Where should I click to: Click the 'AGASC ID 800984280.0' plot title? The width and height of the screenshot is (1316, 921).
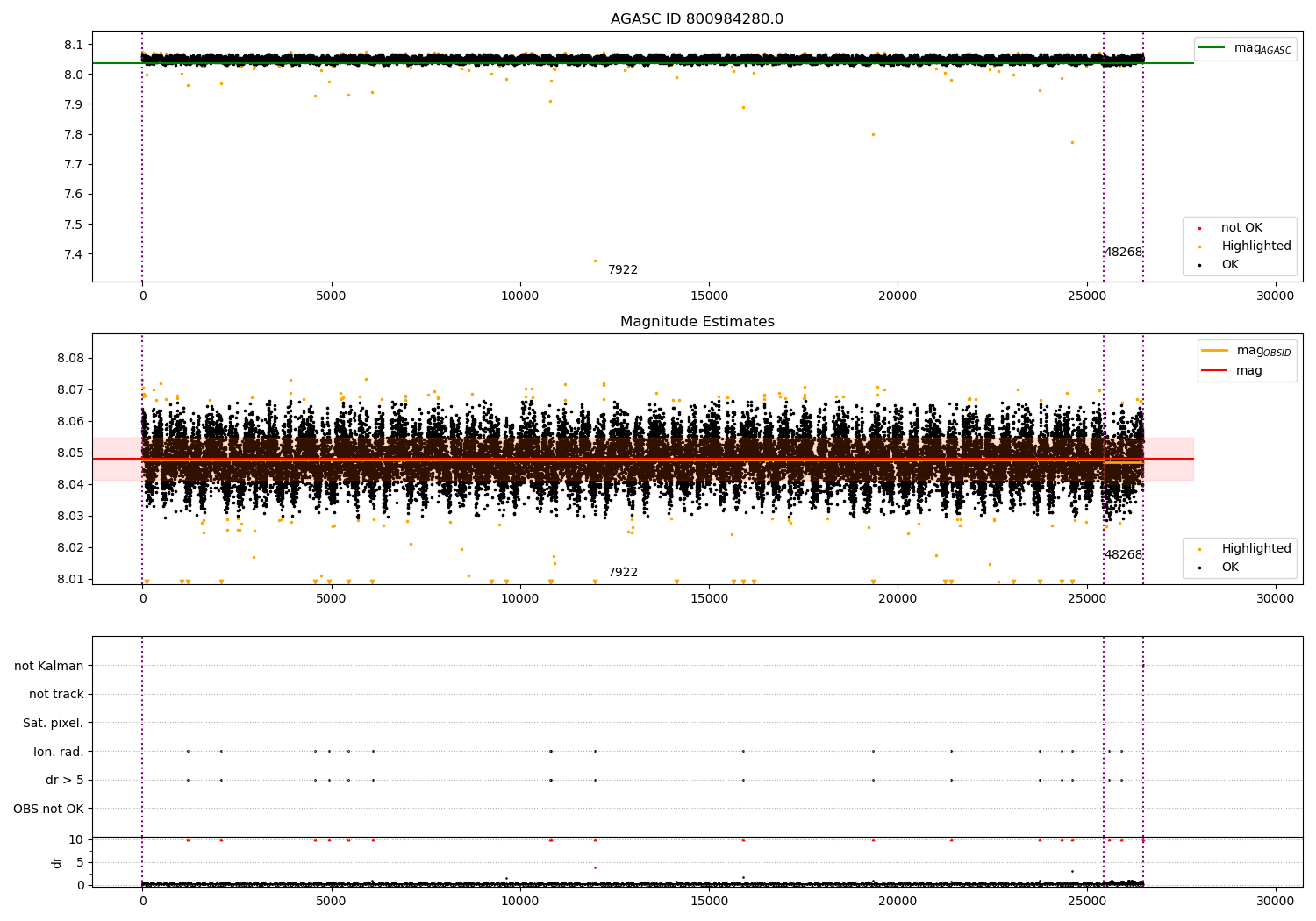697,19
